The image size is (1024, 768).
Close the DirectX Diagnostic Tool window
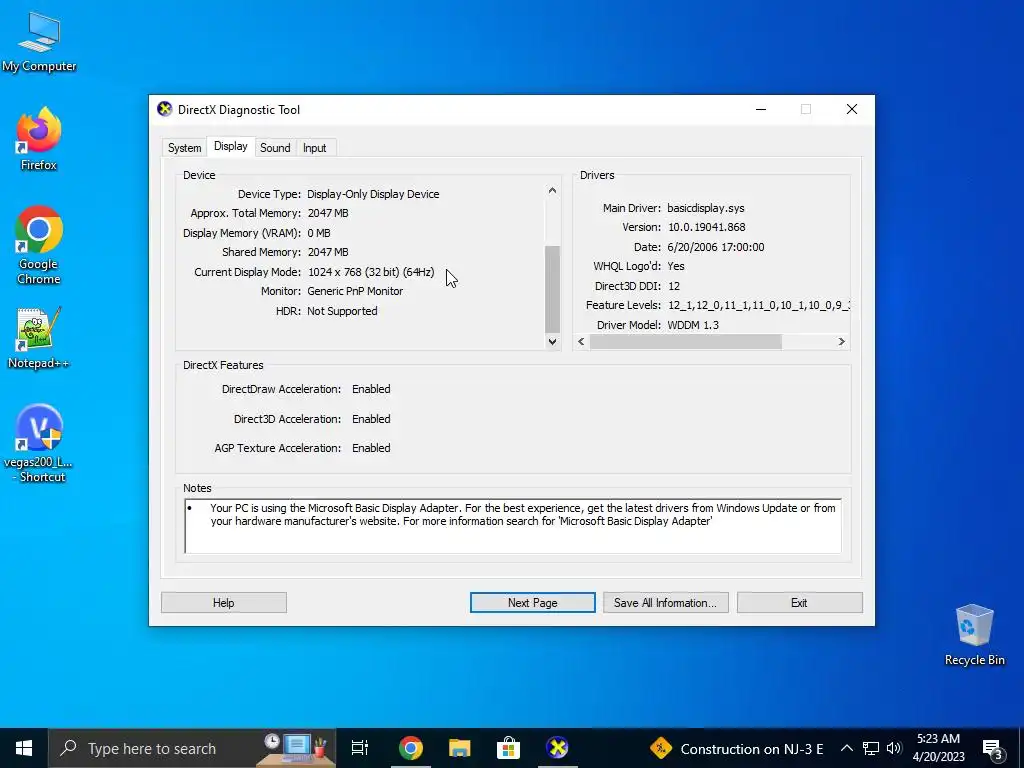pos(852,109)
